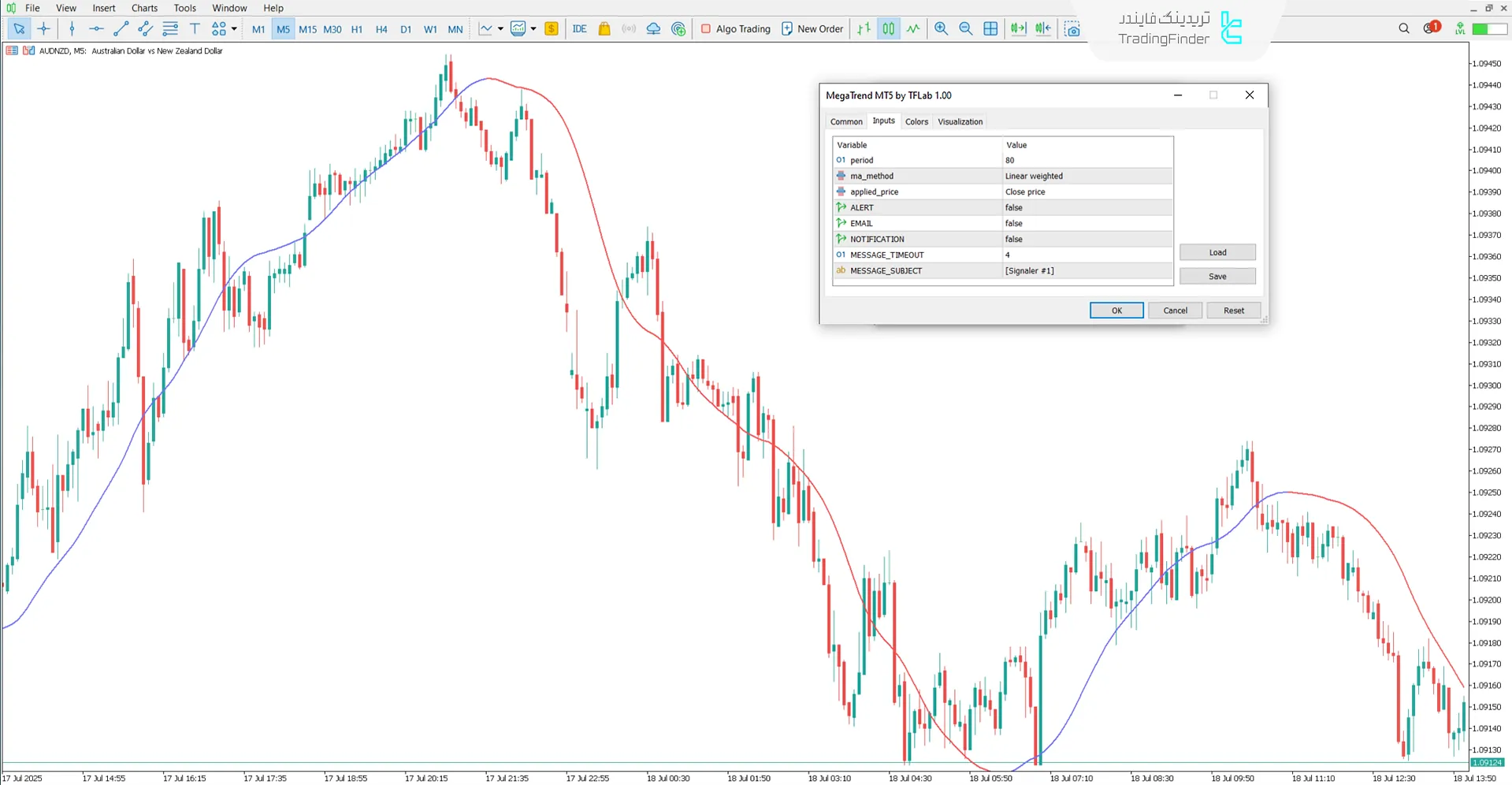Click the OK button in dialog
Viewport: 1512px width, 785px height.
(x=1116, y=311)
